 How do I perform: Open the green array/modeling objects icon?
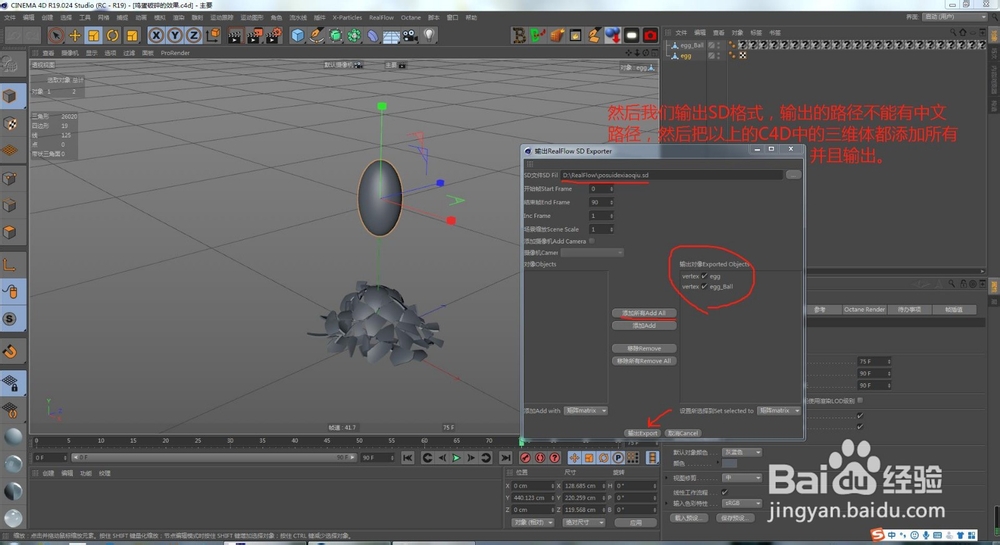pos(354,36)
